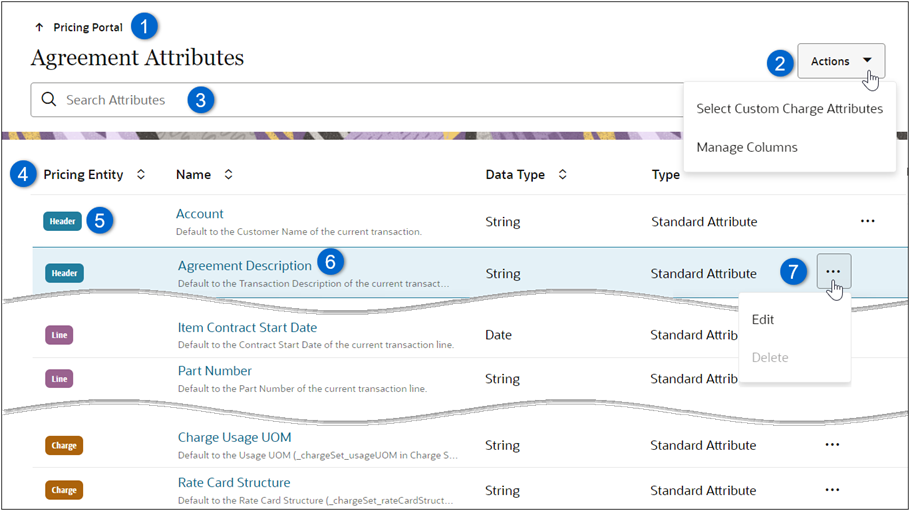910x511 pixels.
Task: Click Line badge for Item Contract Start Date
Action: point(59,335)
